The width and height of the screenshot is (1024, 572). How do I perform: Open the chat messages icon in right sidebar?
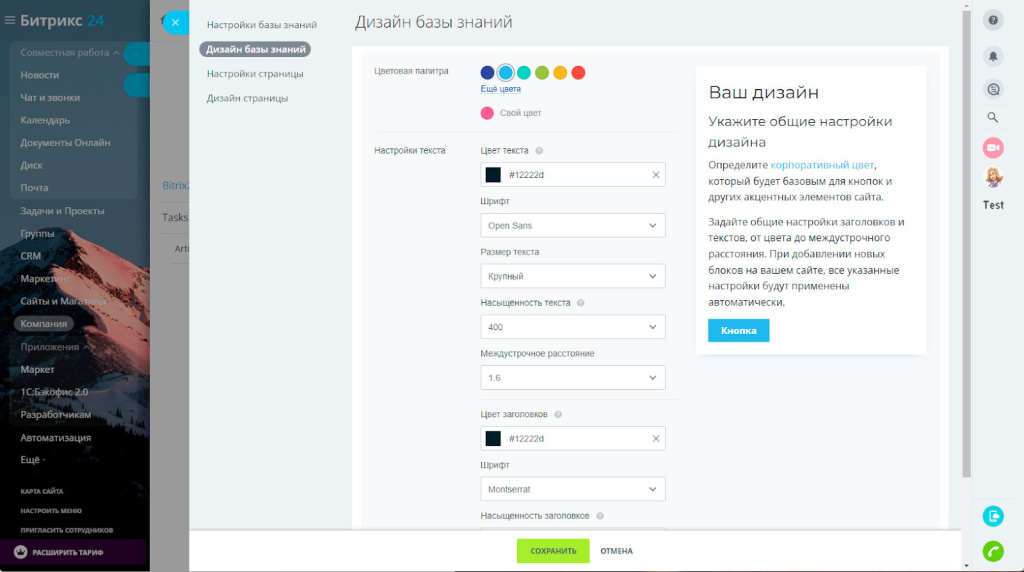click(x=993, y=89)
